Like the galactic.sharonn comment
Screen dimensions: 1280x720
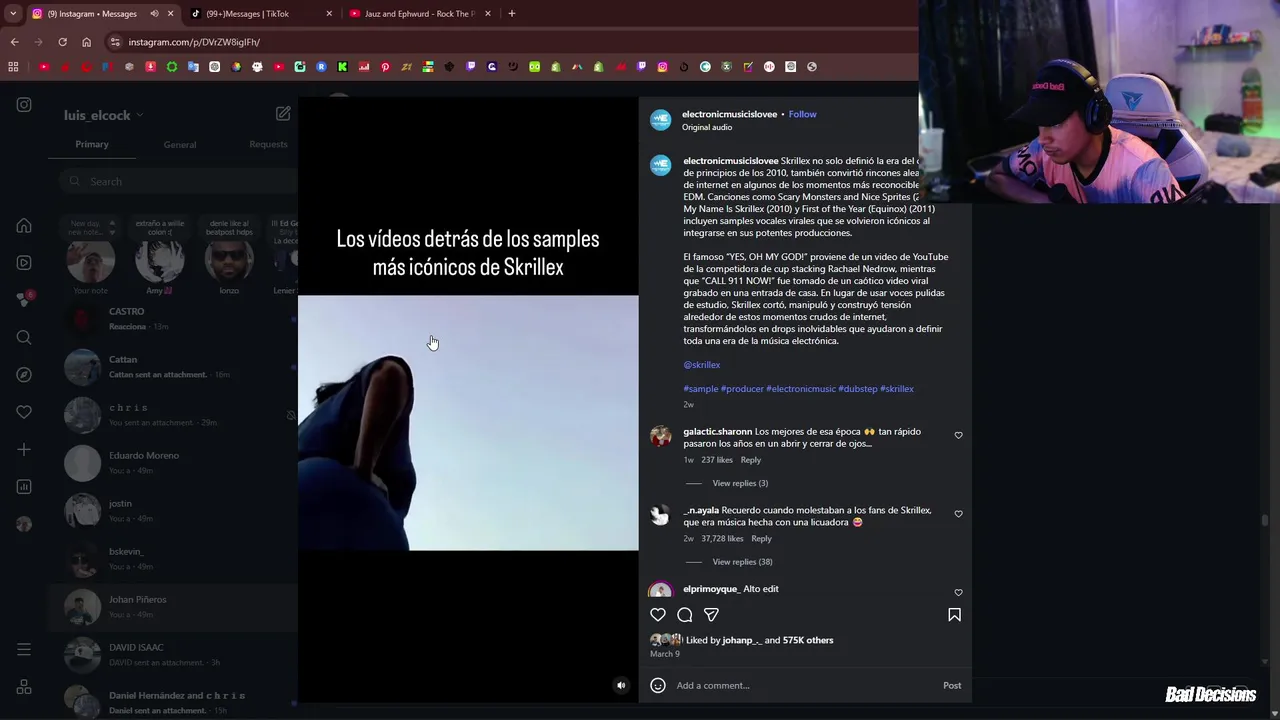[958, 435]
